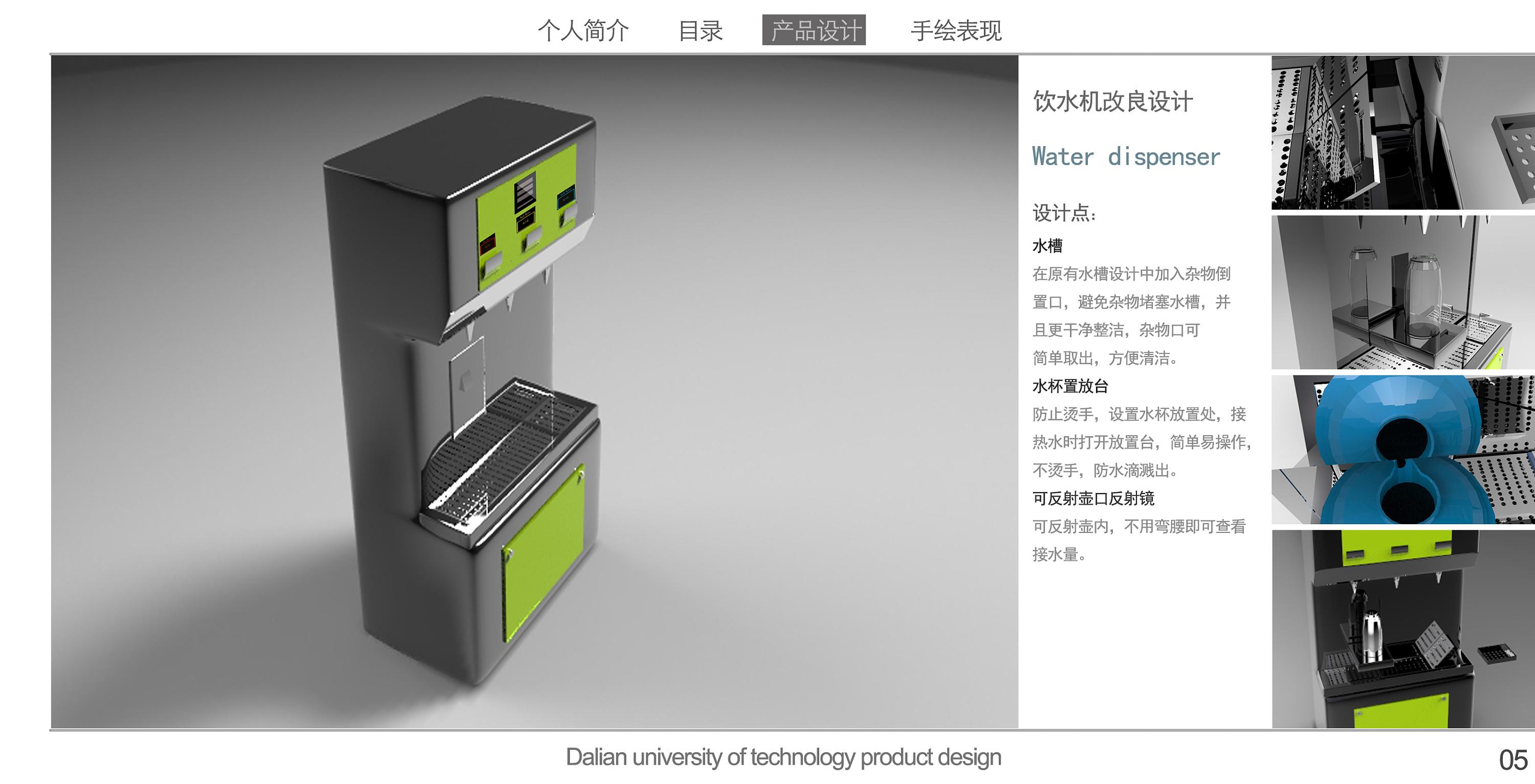Click the main water dispenser render image
1535x784 pixels.
535,391
